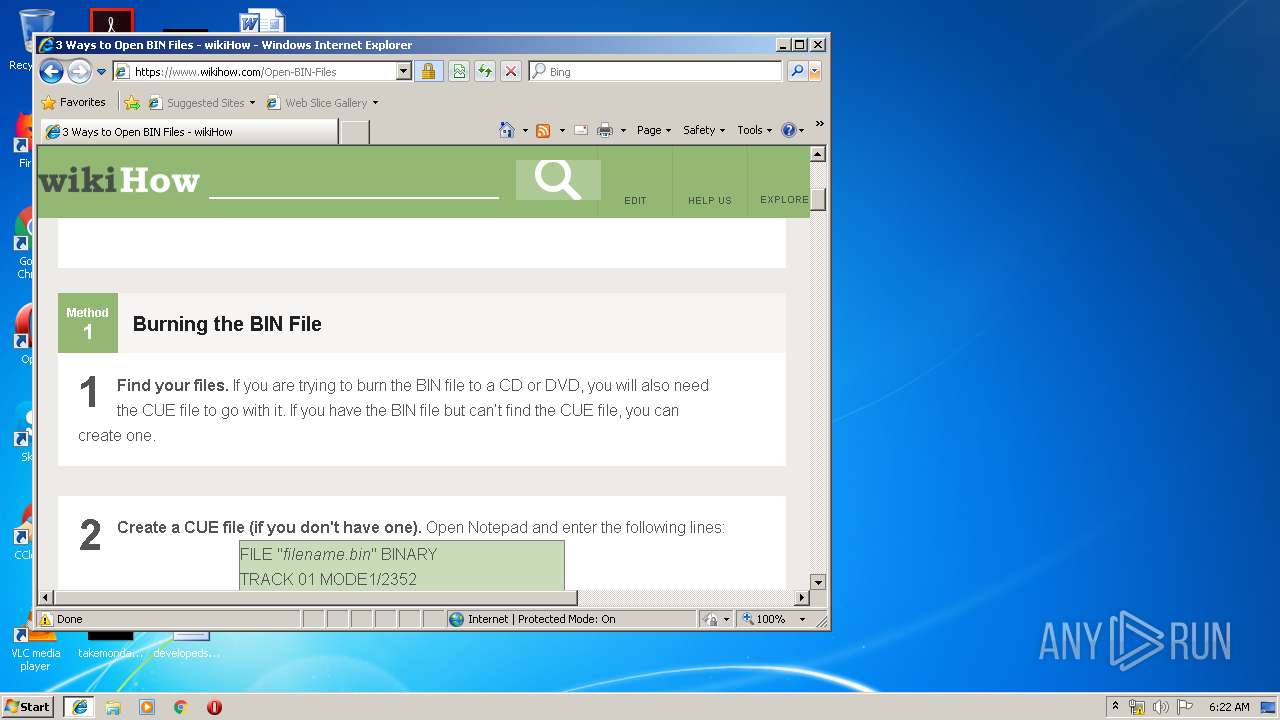Expand the Print dropdown arrow
Screen dimensions: 1280x720
(623, 130)
